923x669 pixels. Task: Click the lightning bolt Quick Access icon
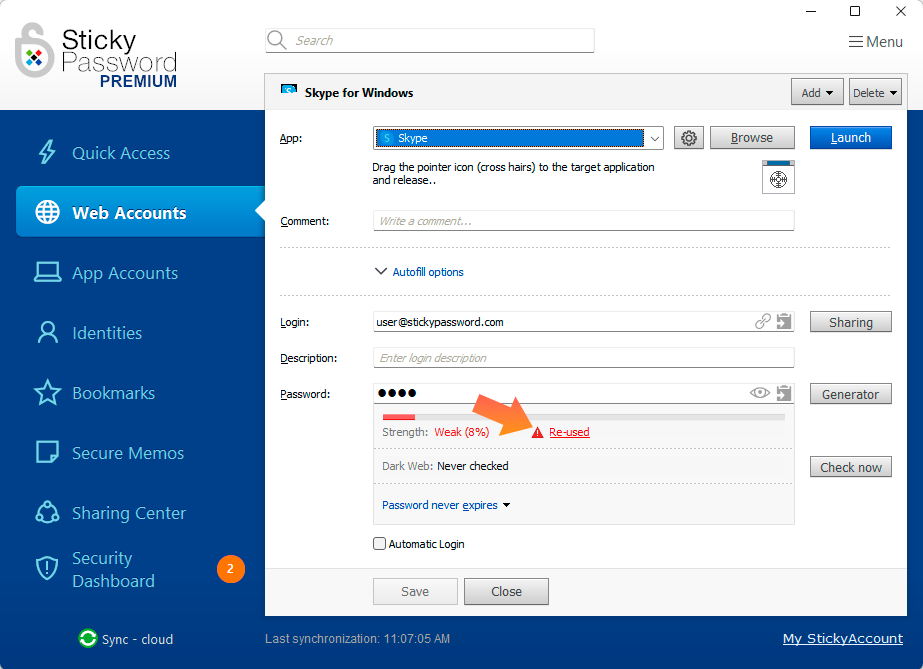pos(47,152)
